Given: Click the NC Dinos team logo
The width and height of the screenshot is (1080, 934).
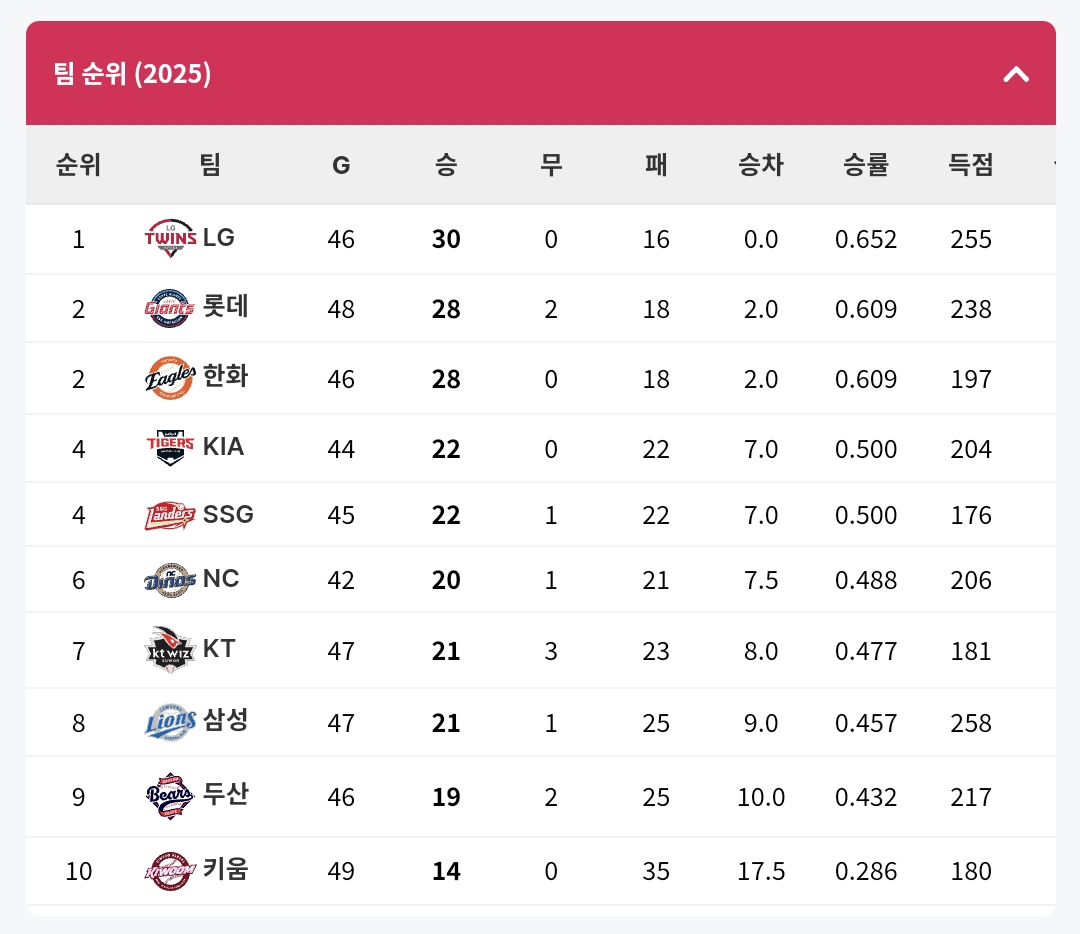Looking at the screenshot, I should tap(170, 580).
